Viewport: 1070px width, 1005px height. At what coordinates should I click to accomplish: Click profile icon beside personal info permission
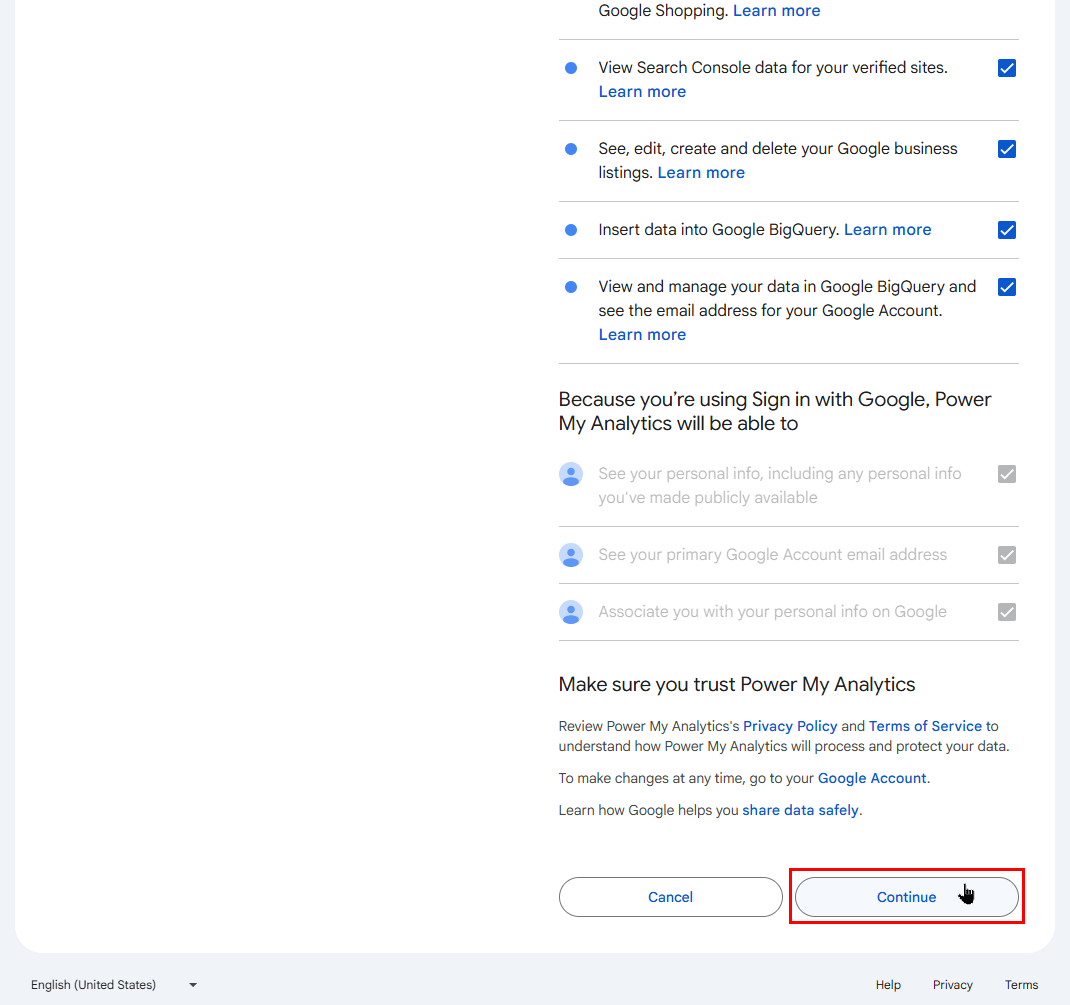click(x=571, y=474)
